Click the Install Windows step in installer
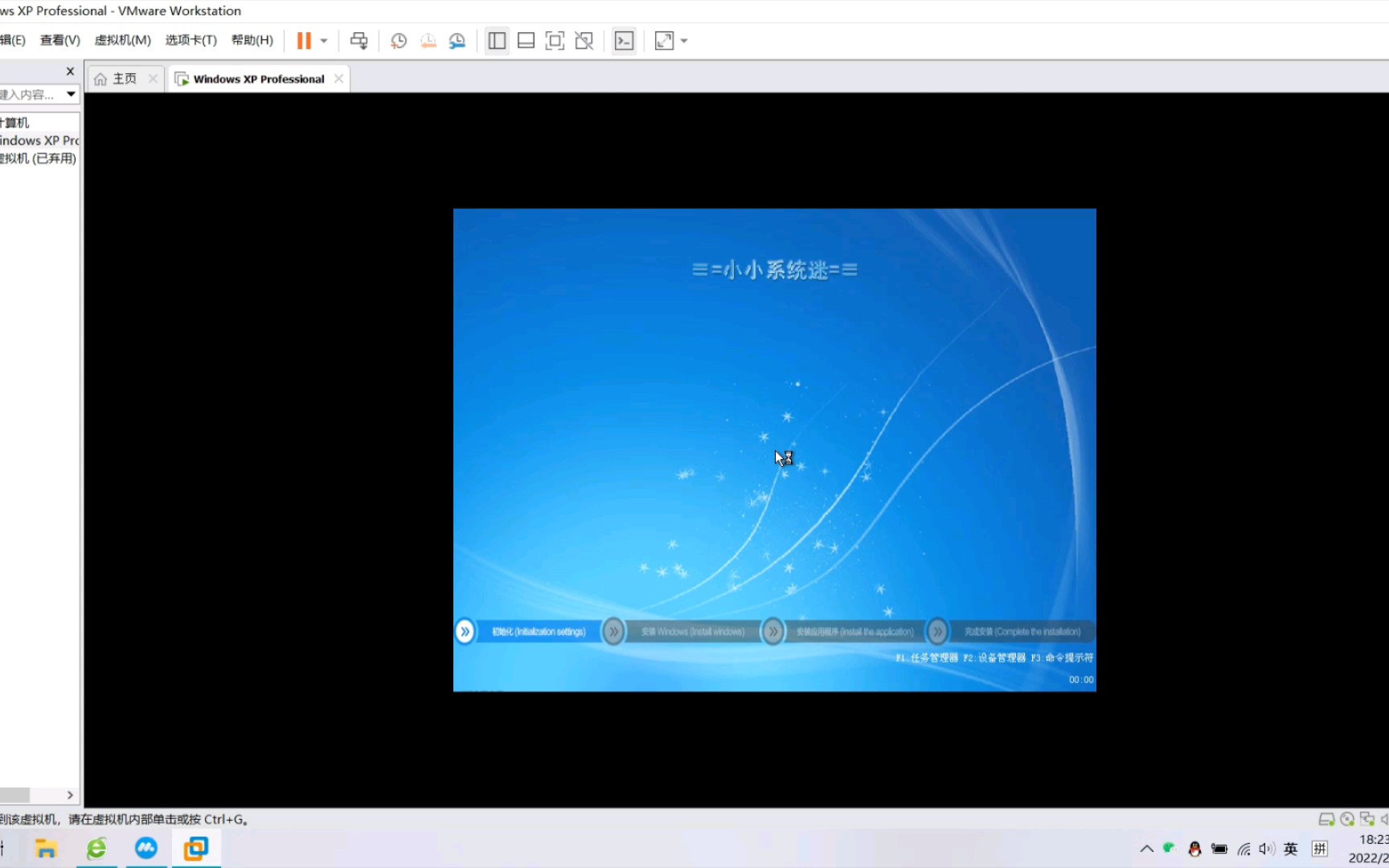Screen dimensions: 1389x868 click(x=693, y=632)
